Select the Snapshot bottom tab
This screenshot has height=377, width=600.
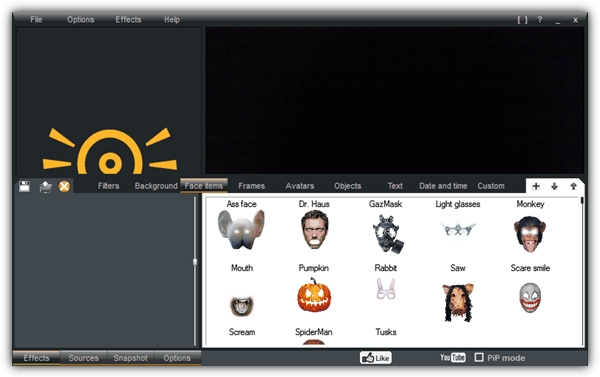point(130,358)
